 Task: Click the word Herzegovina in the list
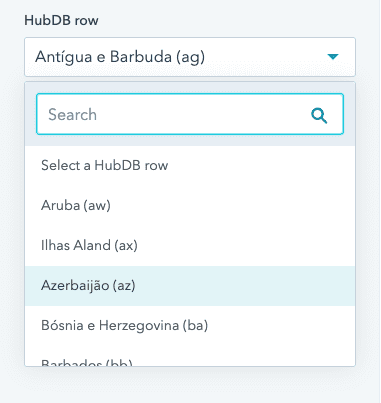139,326
